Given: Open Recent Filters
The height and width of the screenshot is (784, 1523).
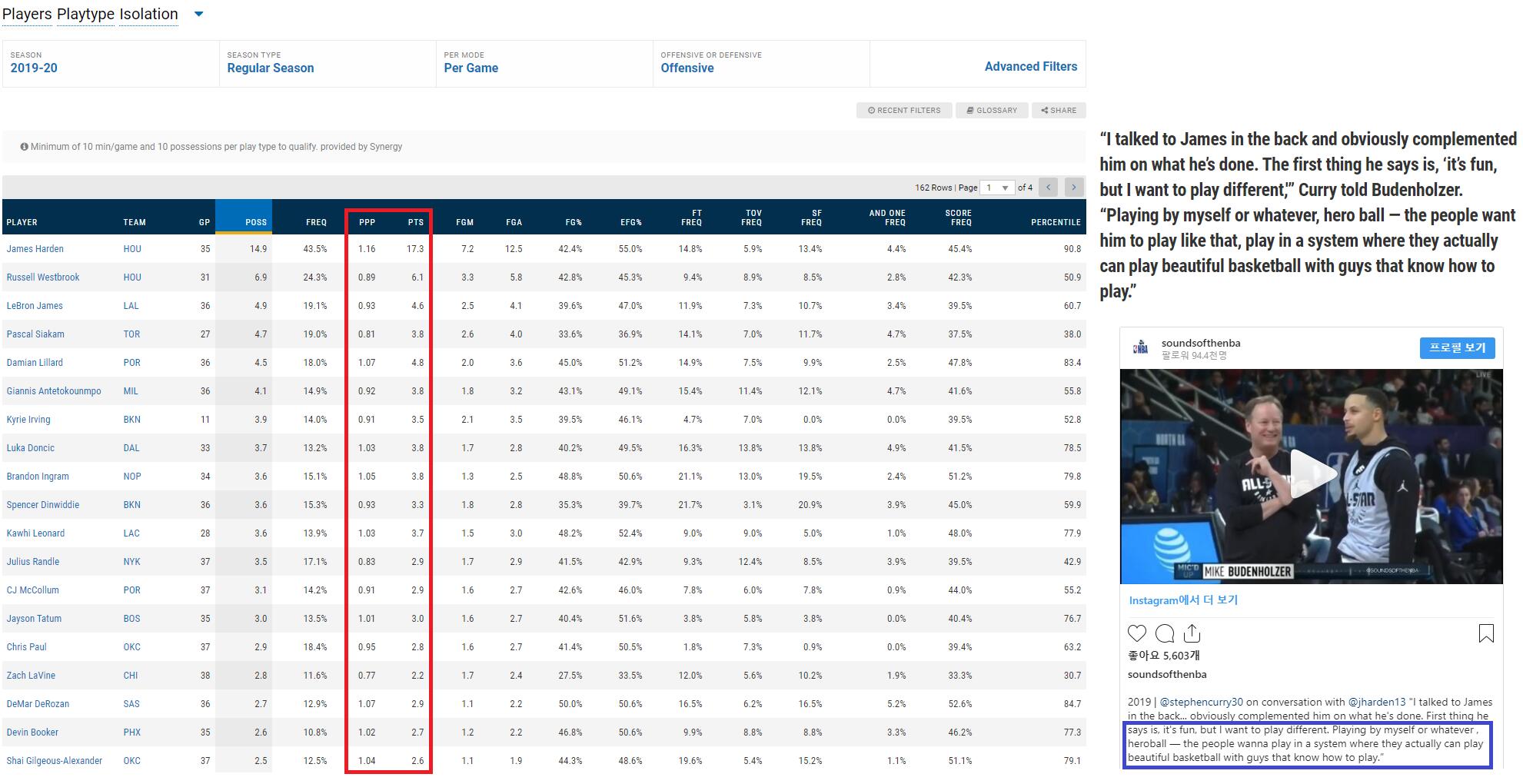Looking at the screenshot, I should (x=904, y=110).
